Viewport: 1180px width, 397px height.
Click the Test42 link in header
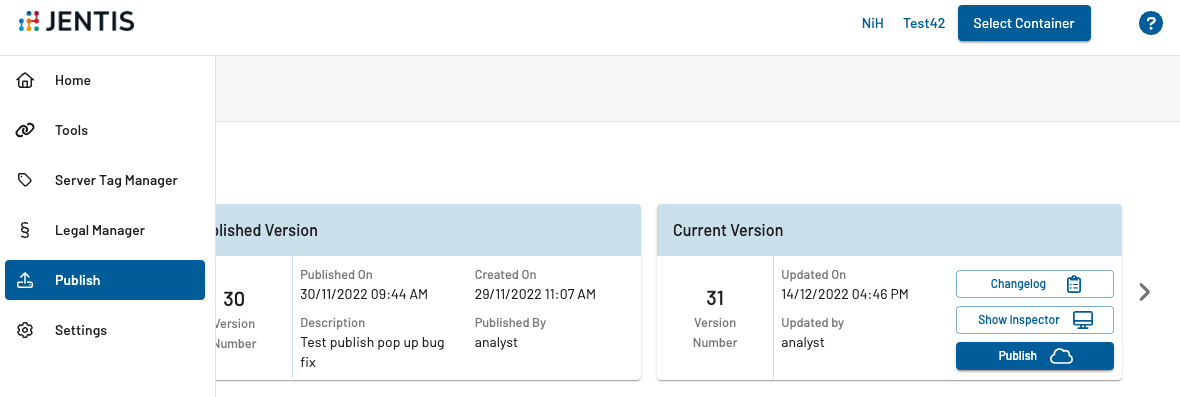tap(924, 23)
